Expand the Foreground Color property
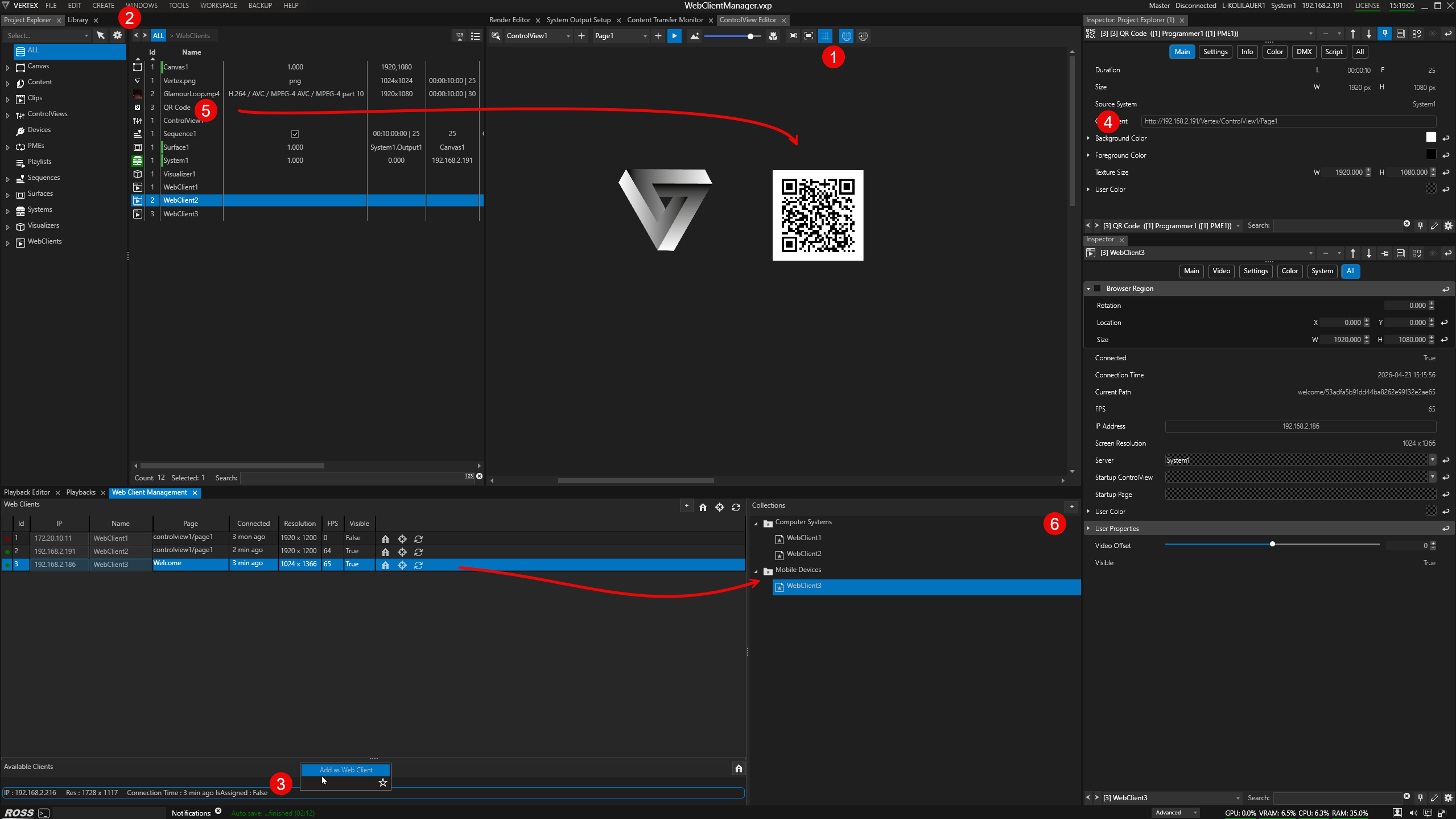Viewport: 1456px width, 819px height. tap(1088, 155)
